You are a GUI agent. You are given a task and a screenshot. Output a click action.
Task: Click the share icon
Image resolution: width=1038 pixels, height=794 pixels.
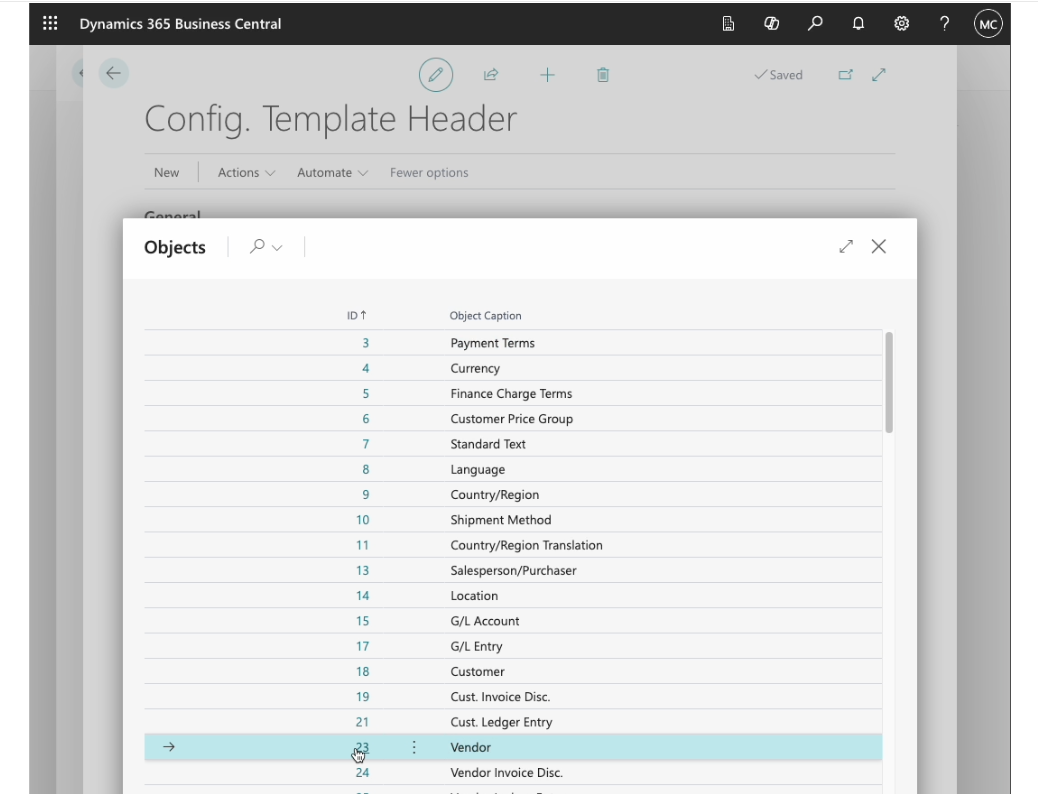point(491,74)
